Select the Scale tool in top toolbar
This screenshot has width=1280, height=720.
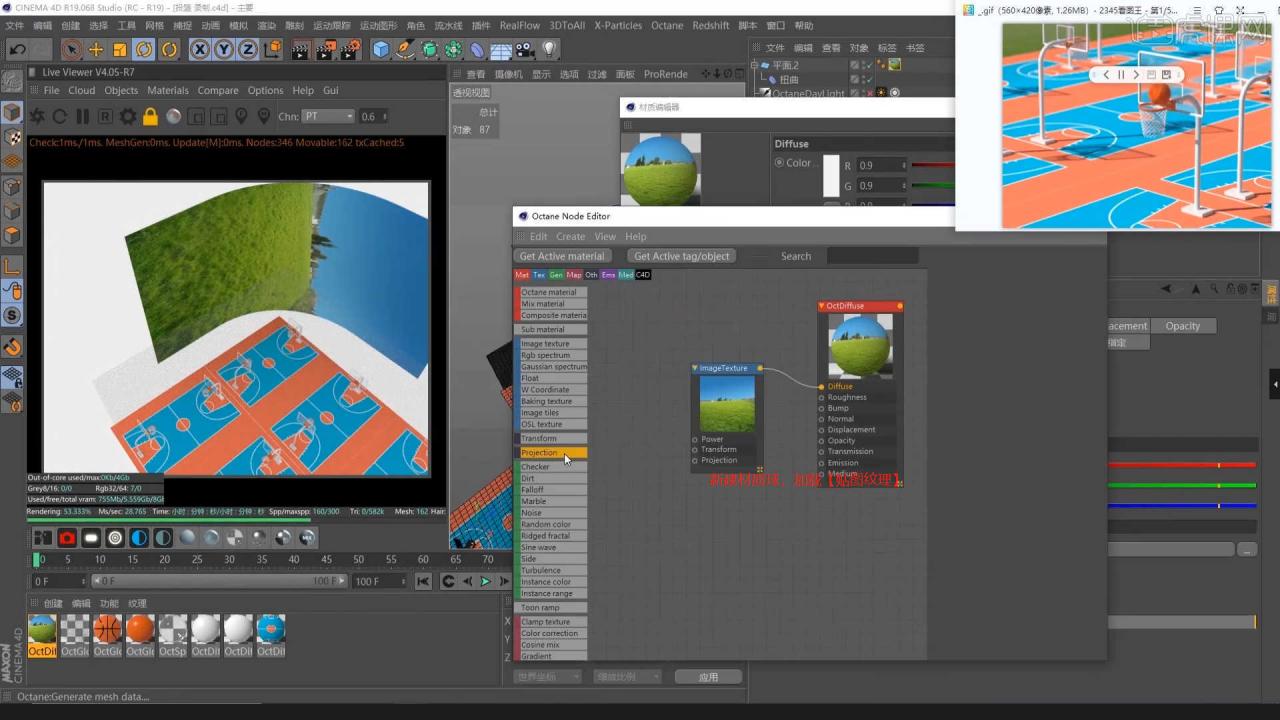pos(120,49)
